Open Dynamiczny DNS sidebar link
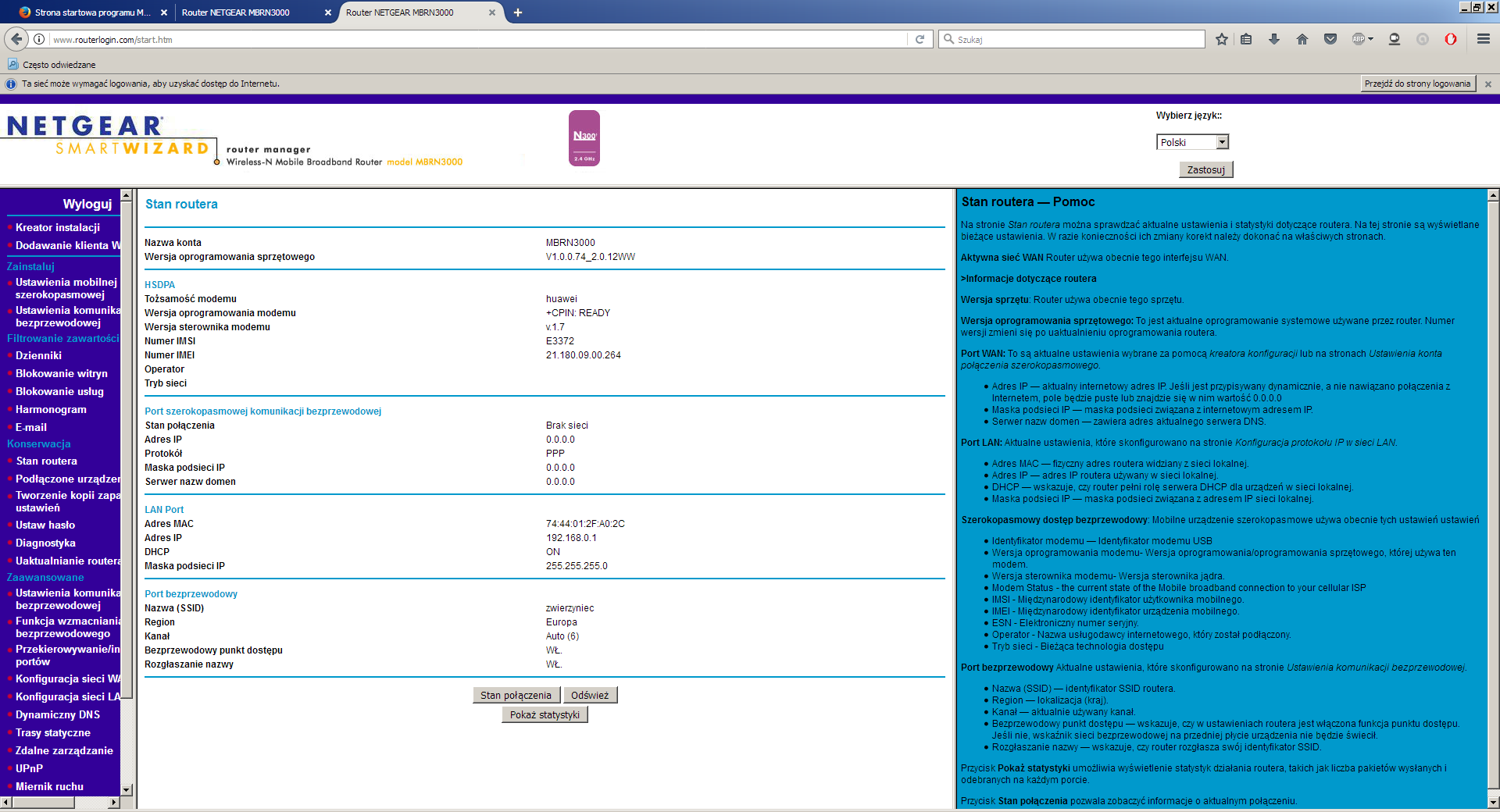The image size is (1500, 812). 58,714
